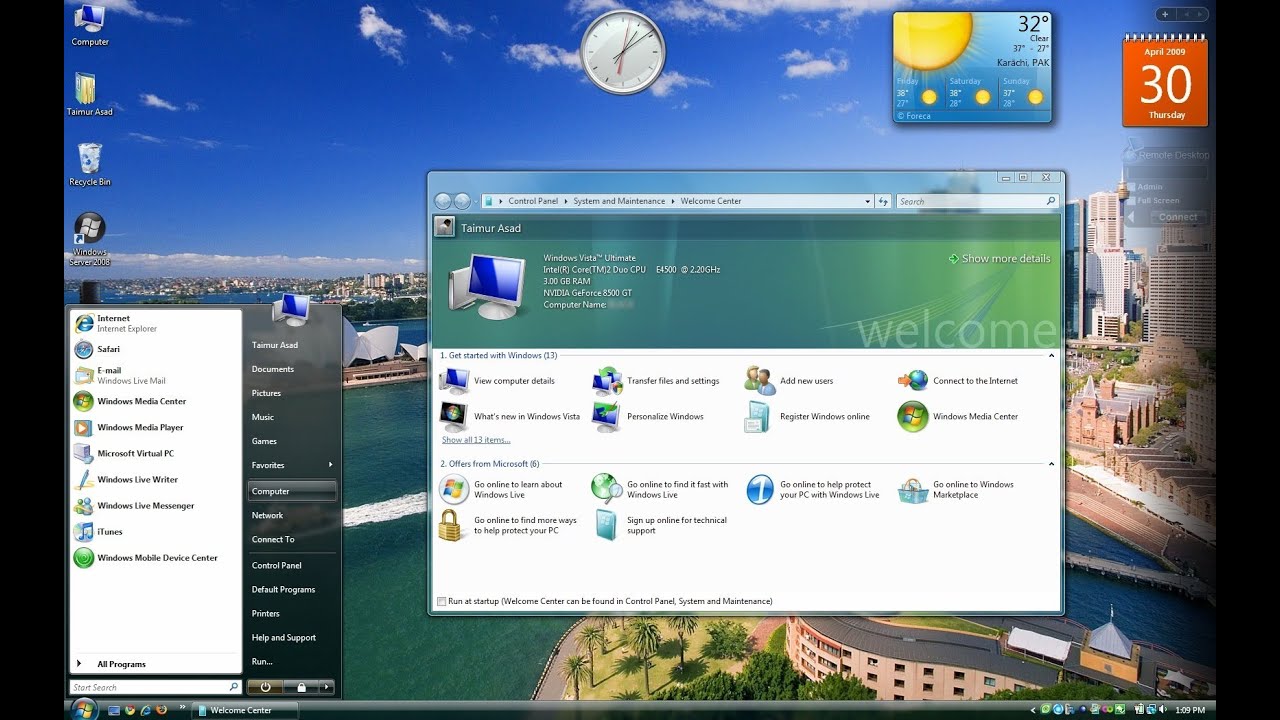The image size is (1280, 720).
Task: Launch Windows Live Writer
Action: 155,479
